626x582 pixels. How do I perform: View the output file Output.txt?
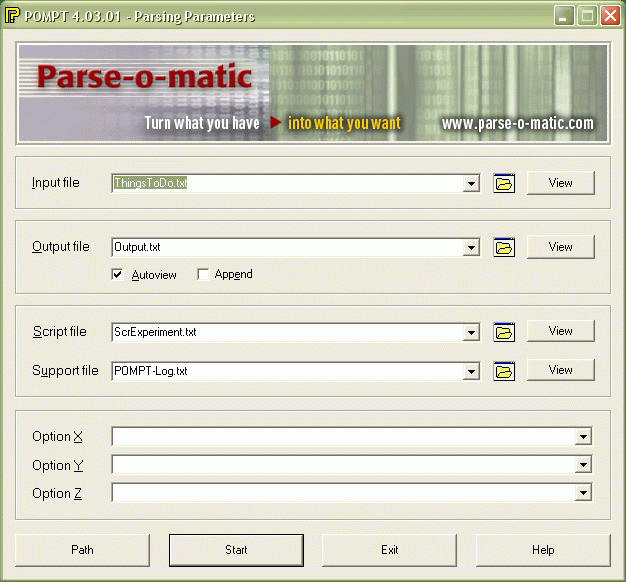pyautogui.click(x=561, y=247)
